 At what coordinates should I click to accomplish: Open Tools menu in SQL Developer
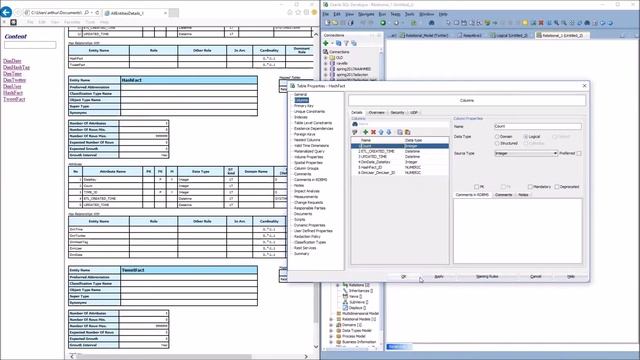409,14
